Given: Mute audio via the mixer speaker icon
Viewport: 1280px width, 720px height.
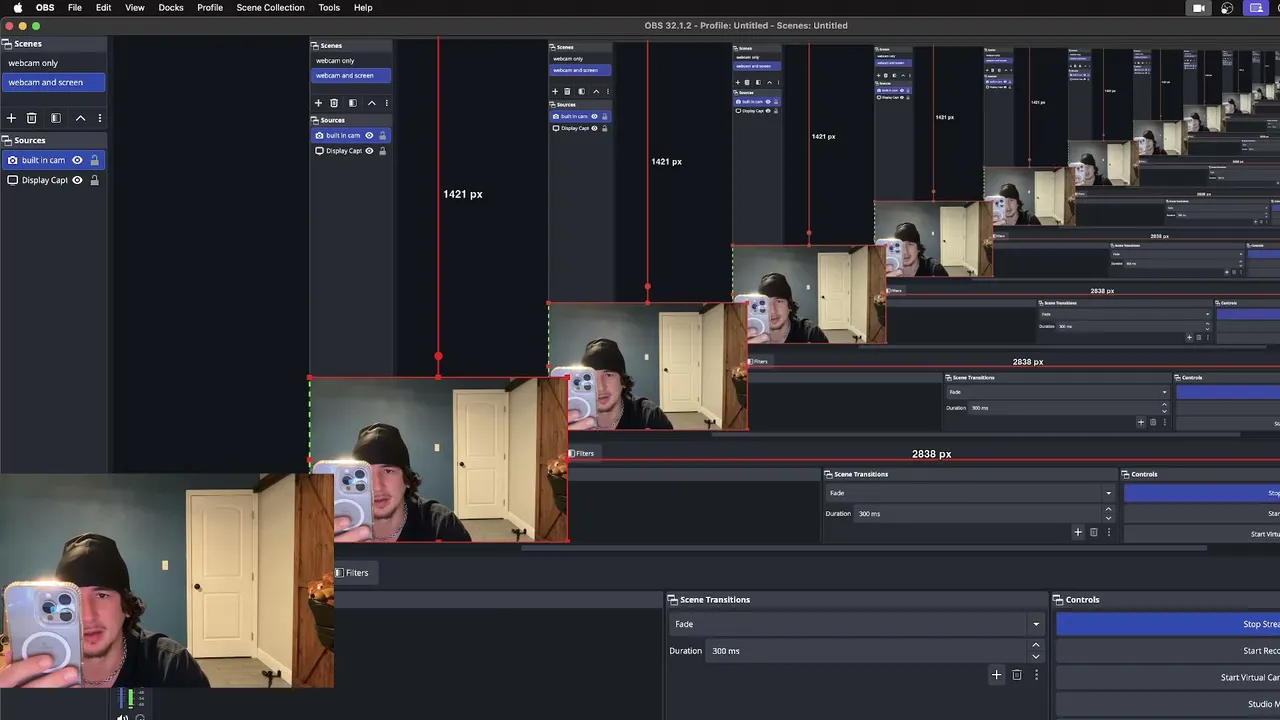Looking at the screenshot, I should pyautogui.click(x=122, y=716).
